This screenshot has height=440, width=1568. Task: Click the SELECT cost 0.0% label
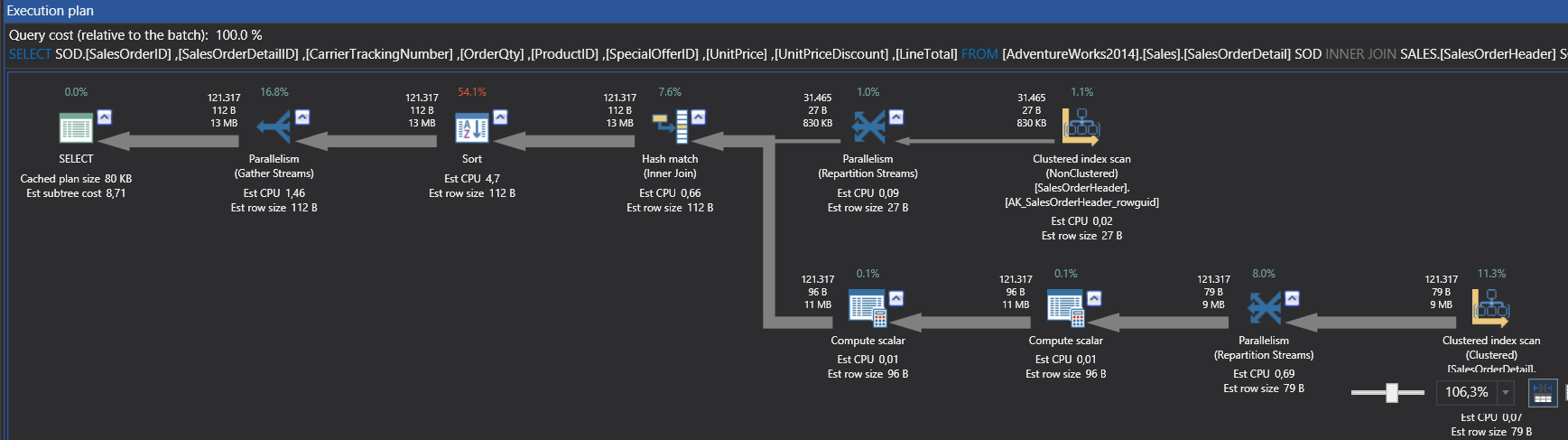(76, 92)
